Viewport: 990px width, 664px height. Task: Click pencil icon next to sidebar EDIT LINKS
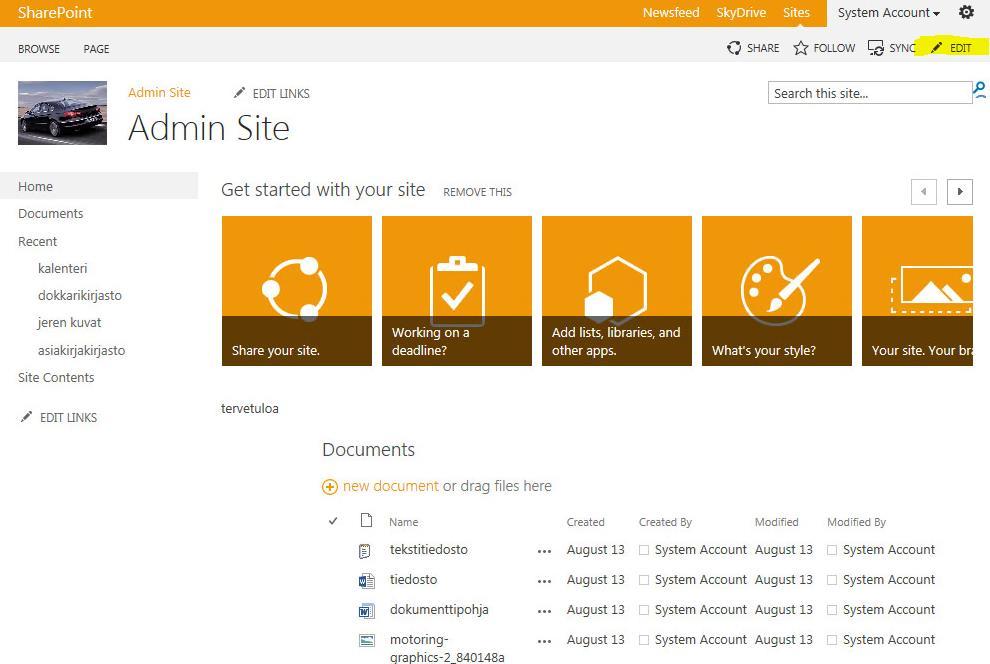click(x=26, y=417)
